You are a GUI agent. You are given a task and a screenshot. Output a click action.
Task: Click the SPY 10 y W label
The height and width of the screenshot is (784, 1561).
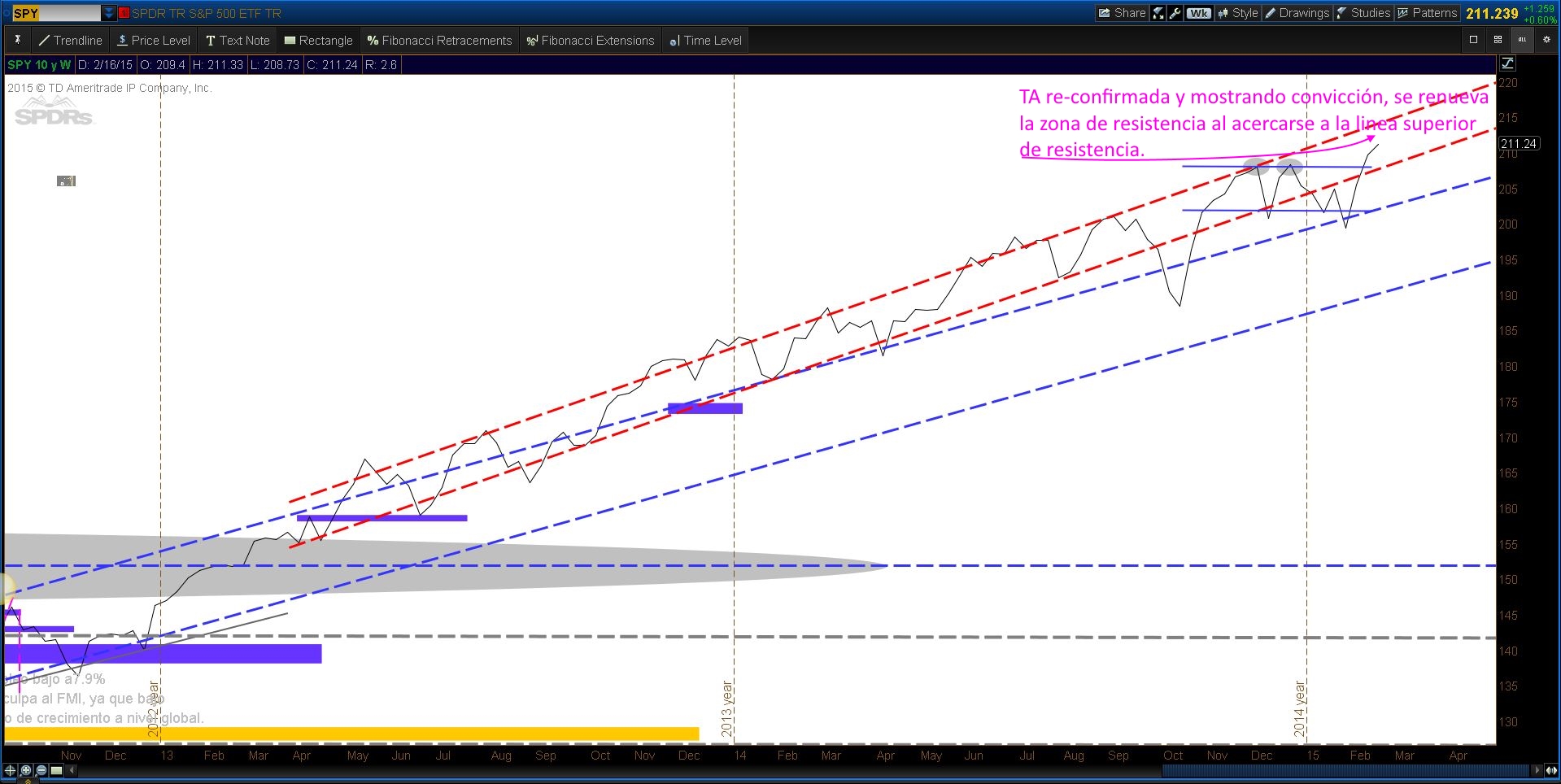(39, 64)
